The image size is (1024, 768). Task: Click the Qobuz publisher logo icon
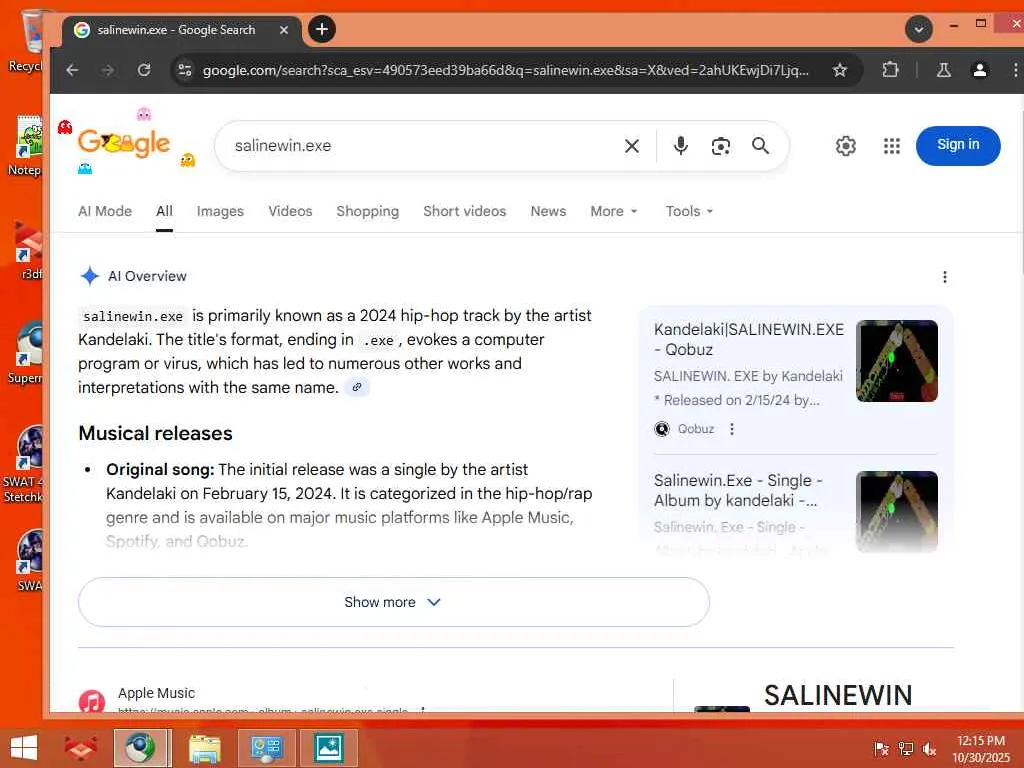pos(662,429)
